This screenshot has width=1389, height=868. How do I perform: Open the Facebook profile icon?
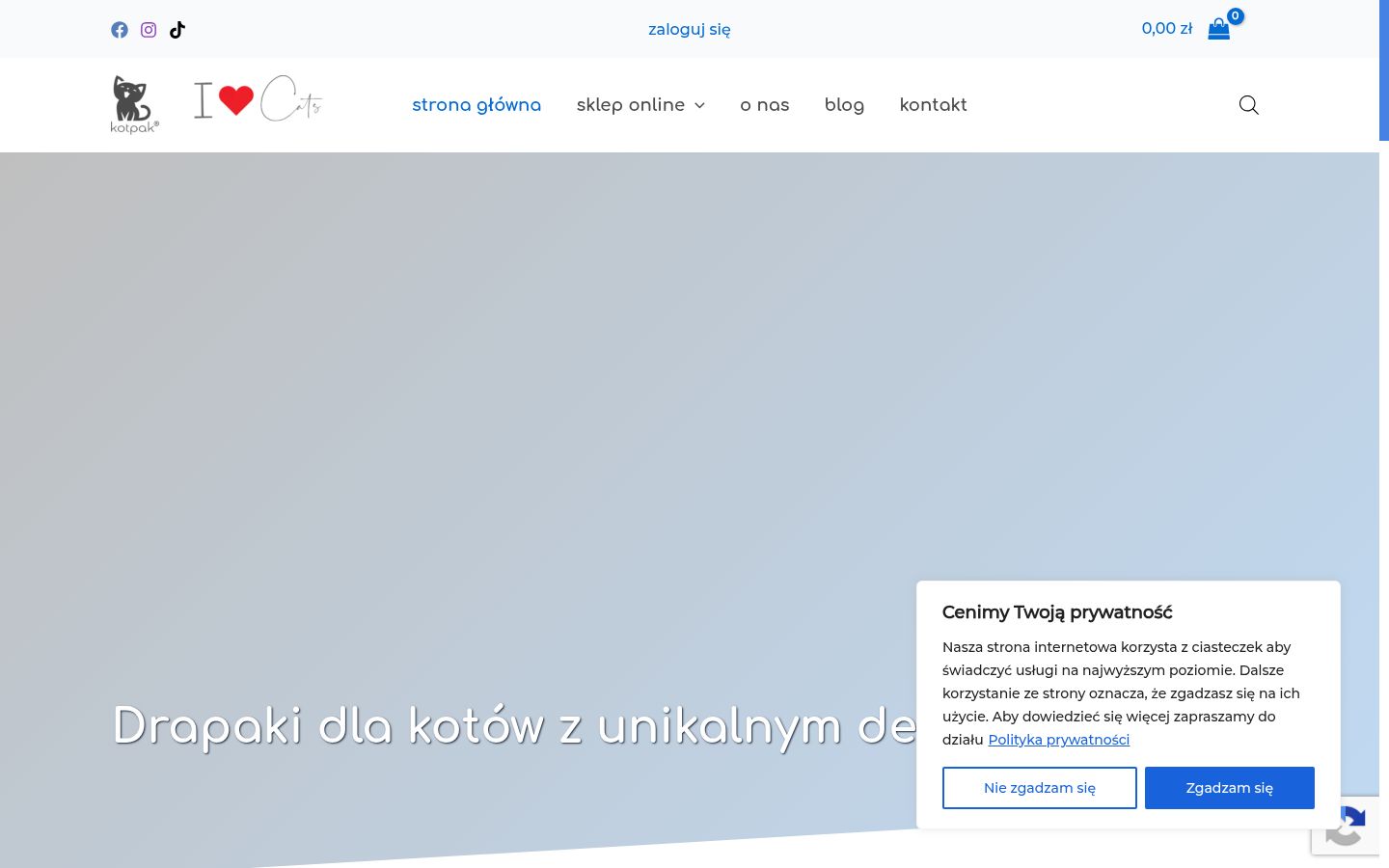coord(120,30)
